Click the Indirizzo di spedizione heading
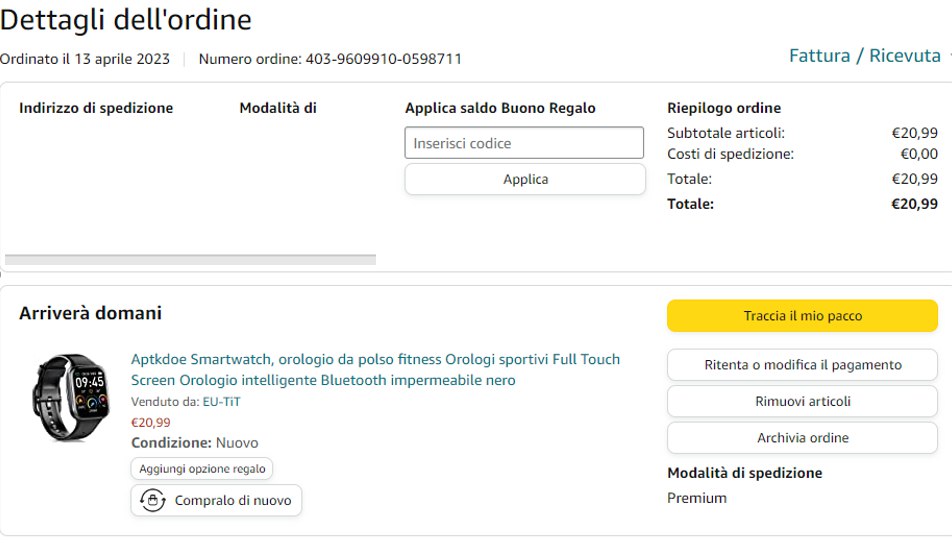The width and height of the screenshot is (952, 545). (x=96, y=108)
